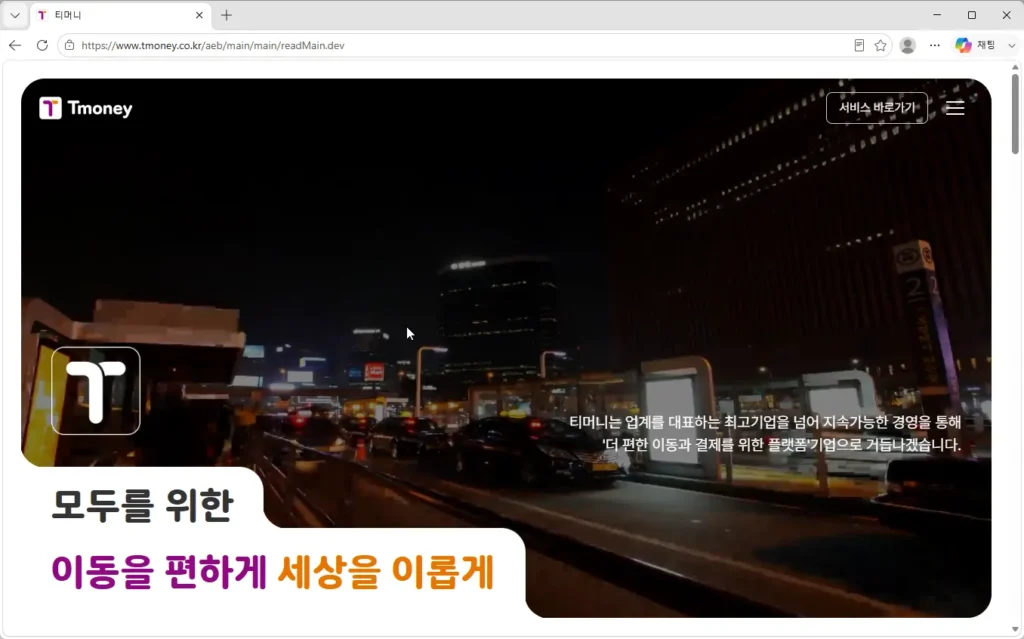
Task: Click the 티머니는 업계를 대표하는 description text
Action: point(765,433)
